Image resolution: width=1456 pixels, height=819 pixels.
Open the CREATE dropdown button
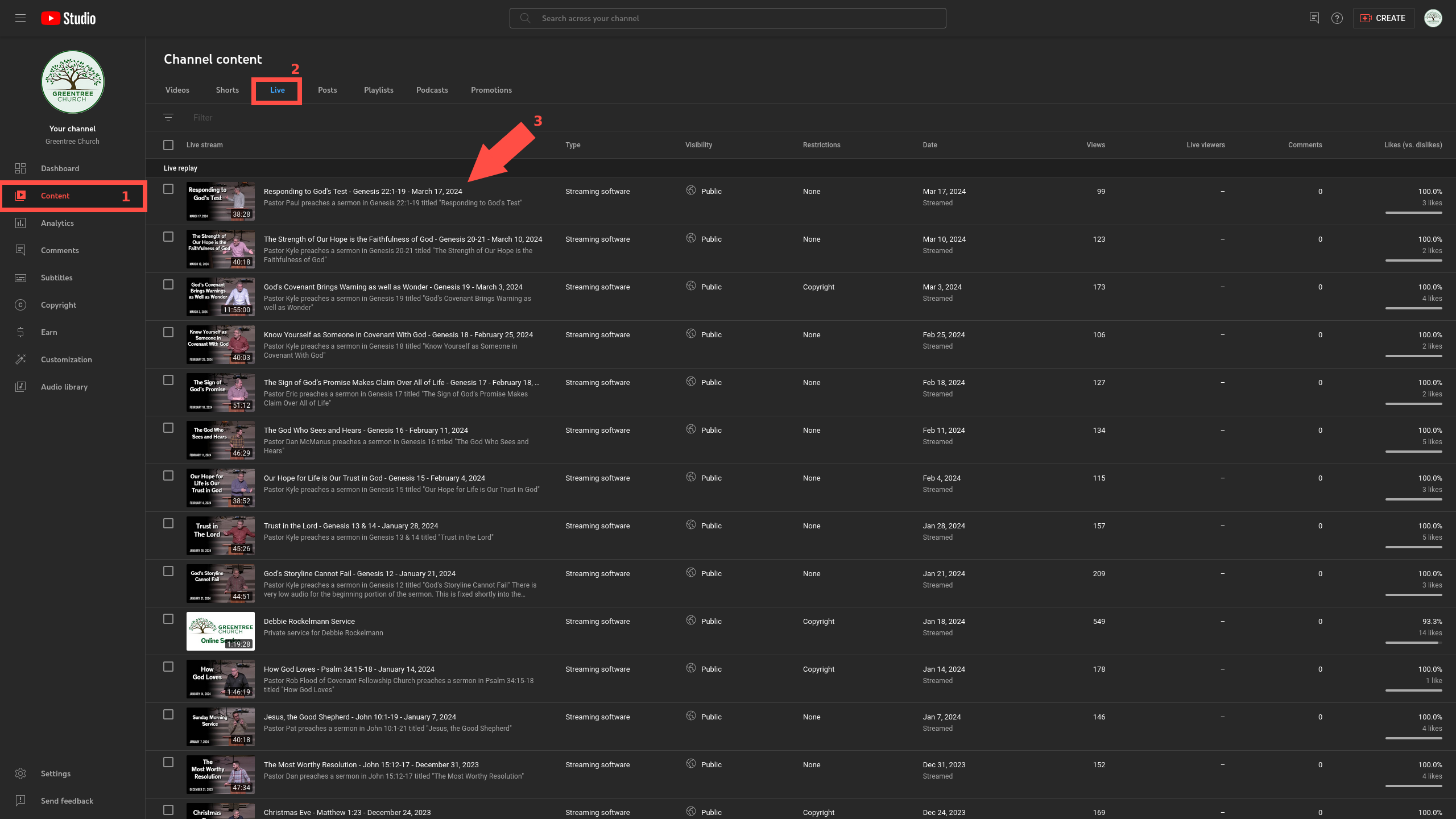coord(1383,18)
